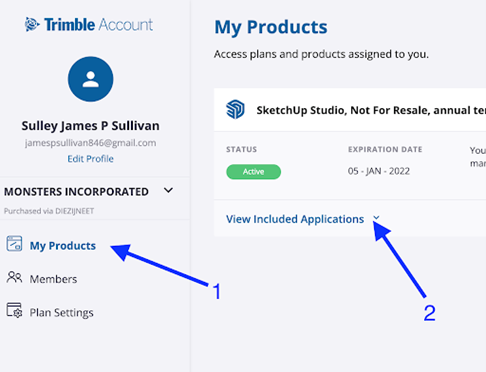Go to the Members section
Screen dimensions: 486x372
(53, 279)
